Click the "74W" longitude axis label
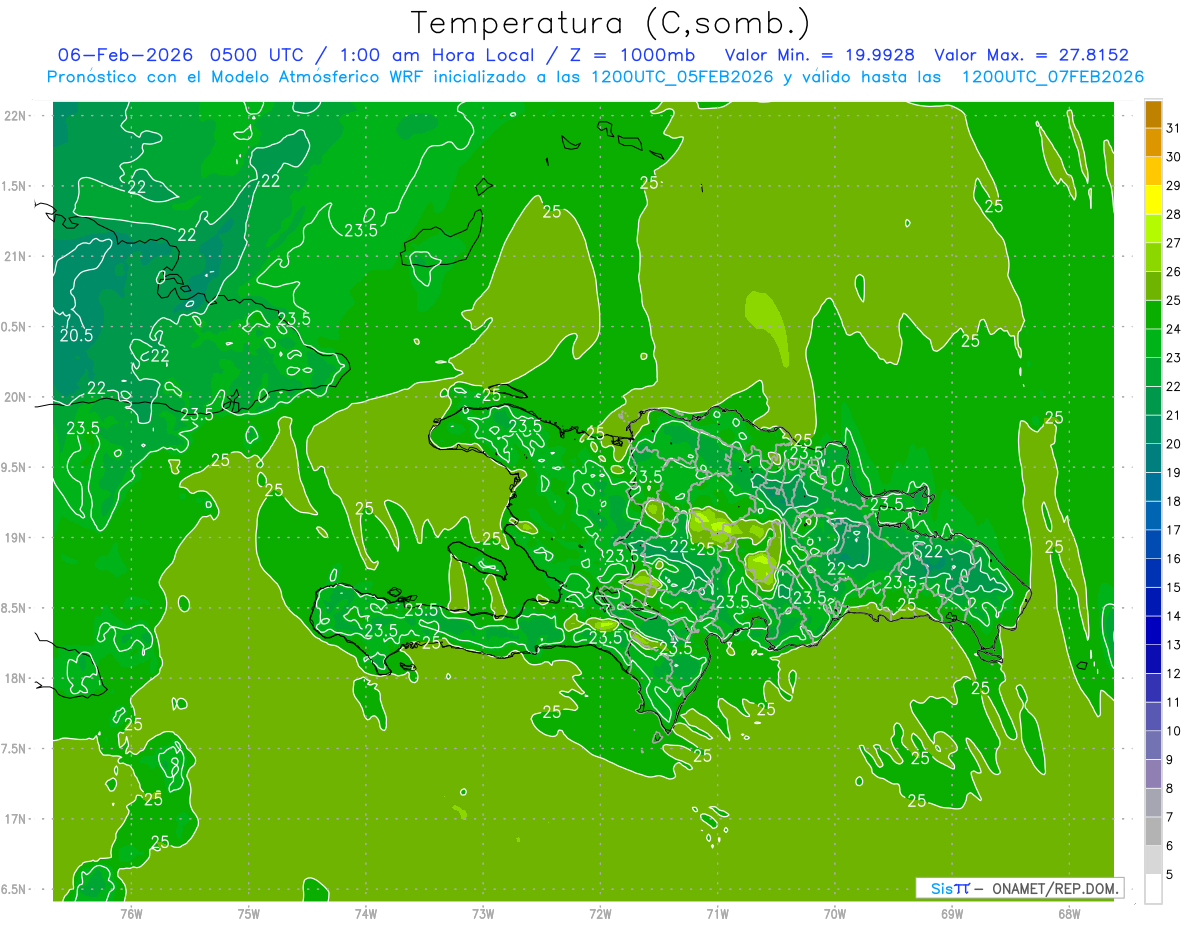 [x=365, y=913]
